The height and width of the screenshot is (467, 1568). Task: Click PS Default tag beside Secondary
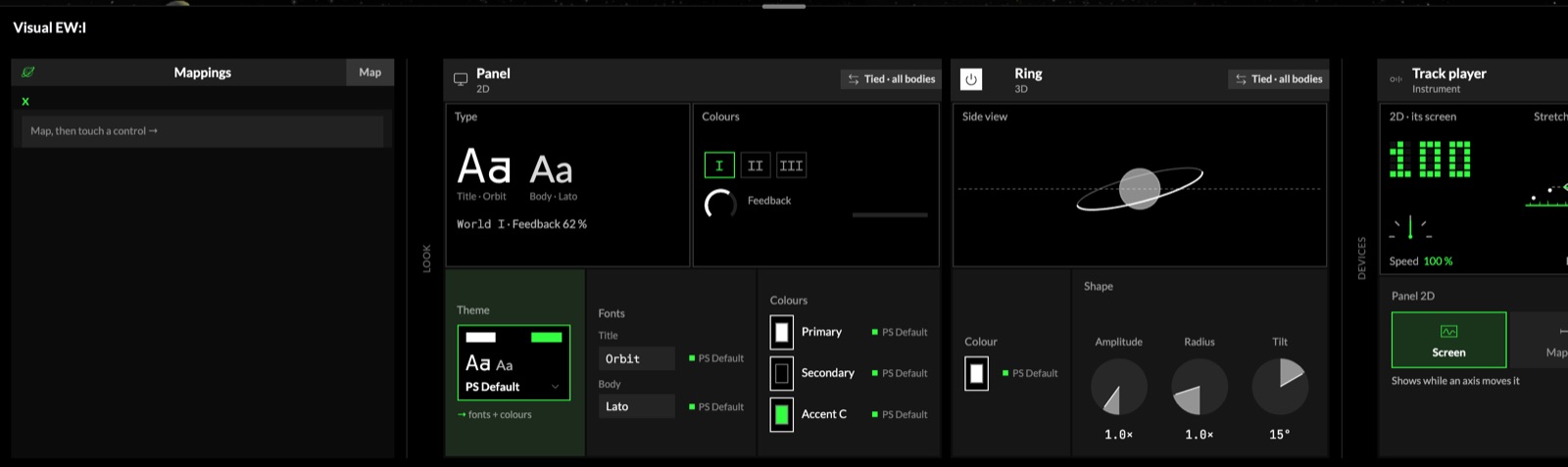click(x=900, y=373)
